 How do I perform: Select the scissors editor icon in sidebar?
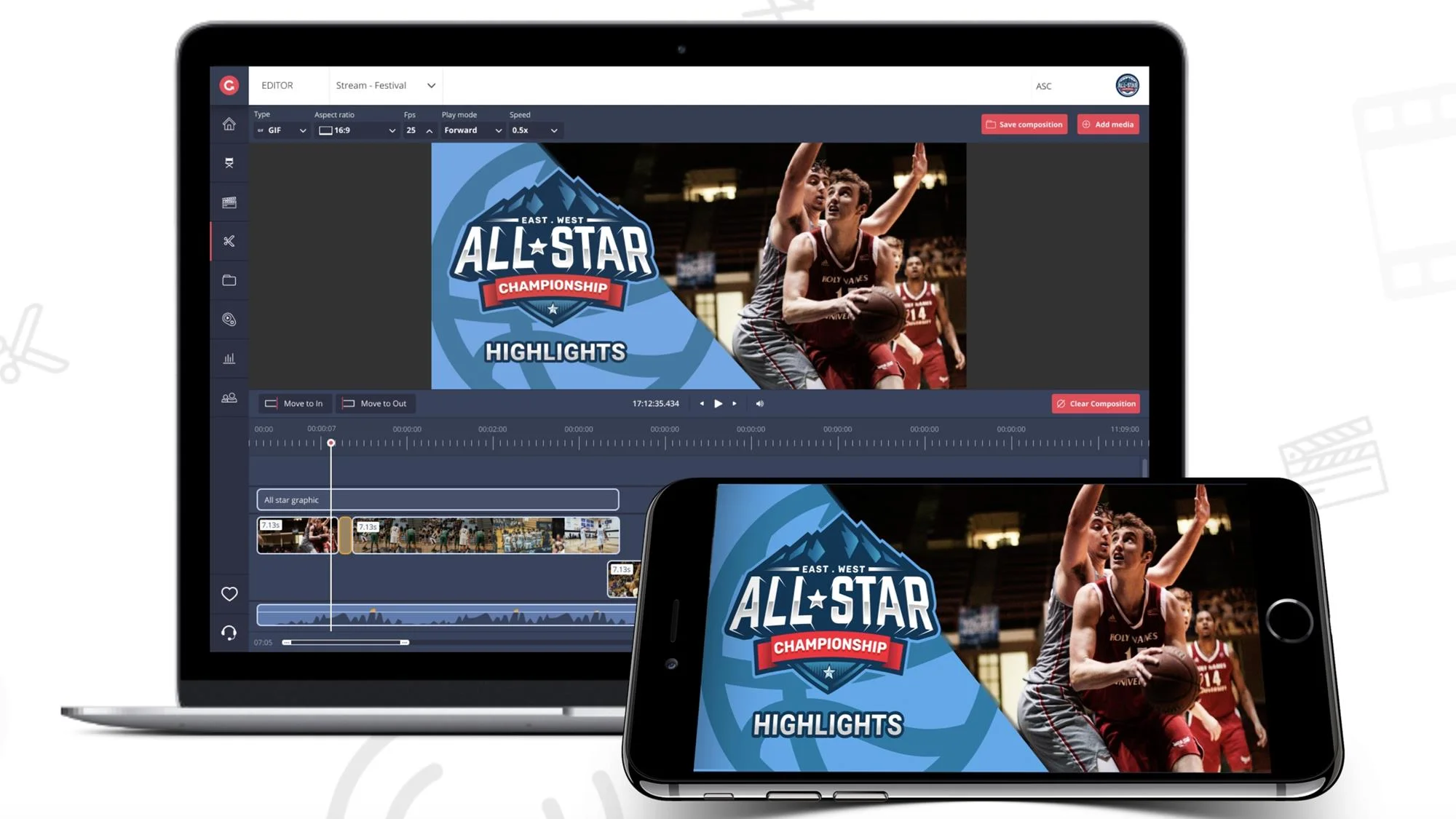point(229,241)
